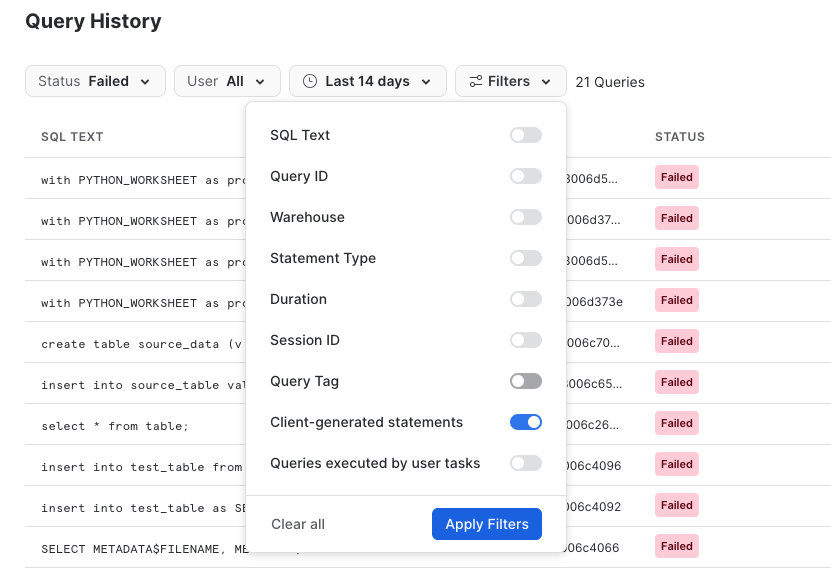Screen dimensions: 831x573
Task: Click the clock icon in date filter
Action: pos(310,81)
